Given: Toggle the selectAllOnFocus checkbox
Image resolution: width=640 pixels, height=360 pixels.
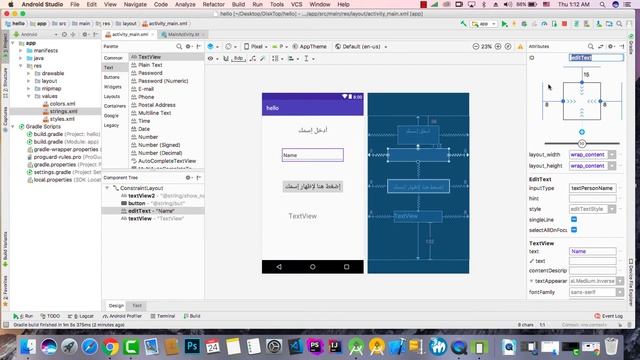Looking at the screenshot, I should [x=574, y=230].
